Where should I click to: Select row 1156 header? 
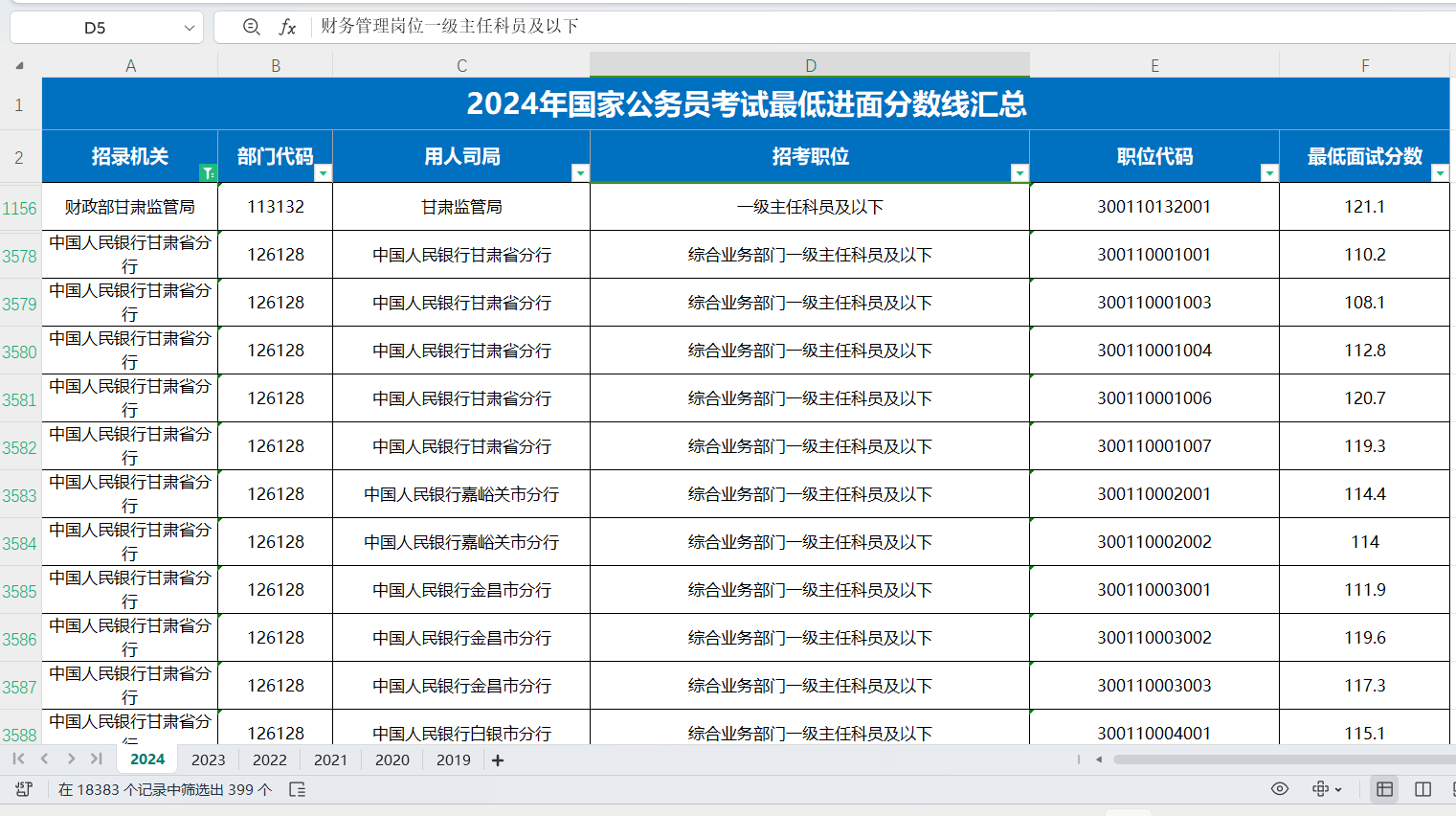coord(19,208)
